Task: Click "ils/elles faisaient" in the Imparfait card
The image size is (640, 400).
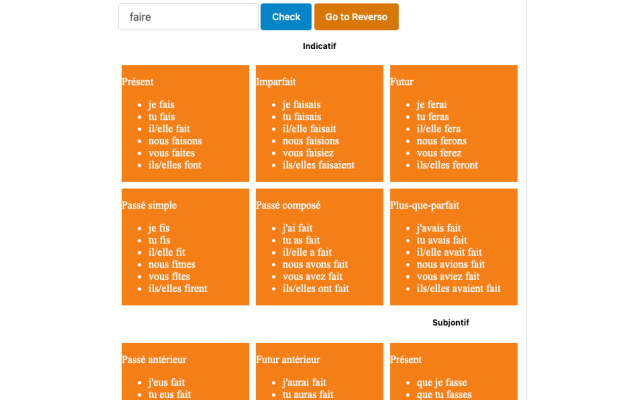Action: 318,165
